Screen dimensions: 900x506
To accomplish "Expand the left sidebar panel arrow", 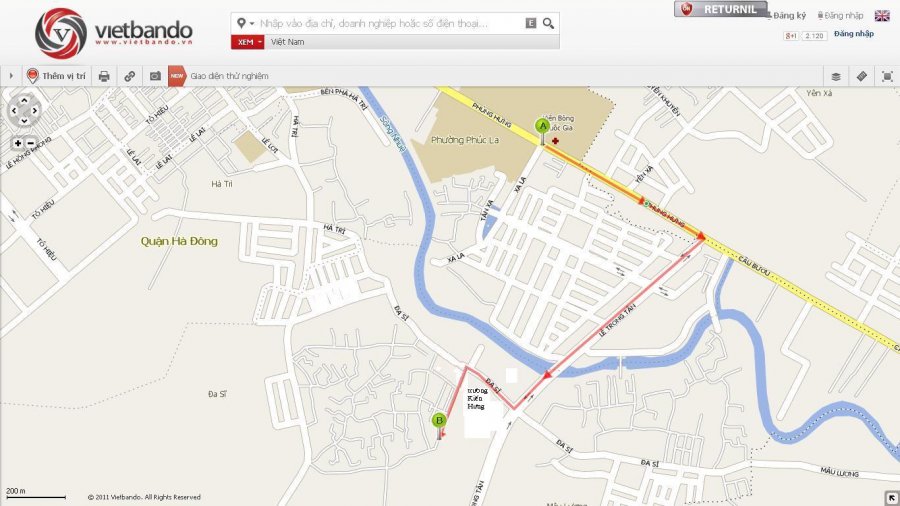I will [11, 76].
